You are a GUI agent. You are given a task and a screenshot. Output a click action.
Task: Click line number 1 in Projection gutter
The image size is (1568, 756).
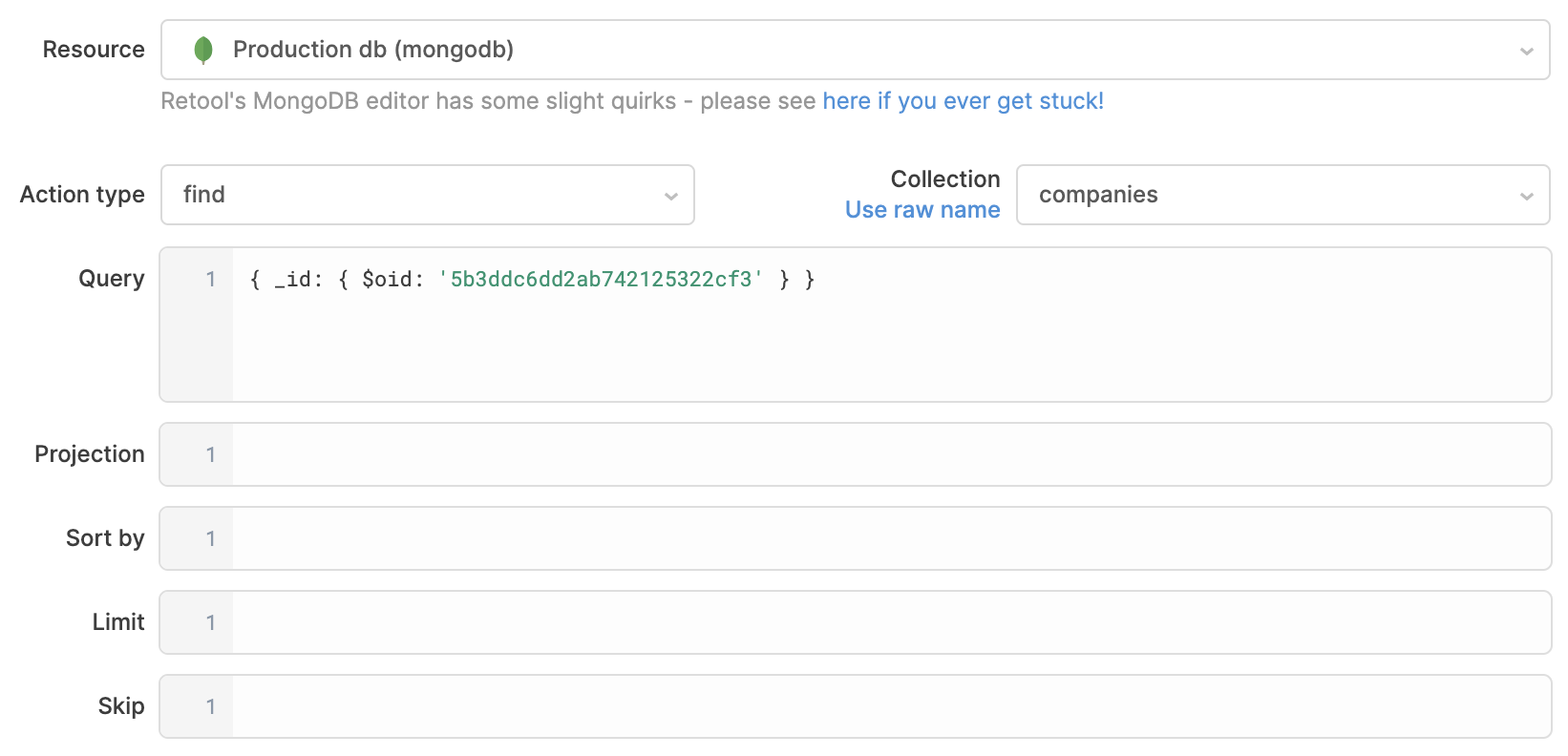pyautogui.click(x=211, y=455)
